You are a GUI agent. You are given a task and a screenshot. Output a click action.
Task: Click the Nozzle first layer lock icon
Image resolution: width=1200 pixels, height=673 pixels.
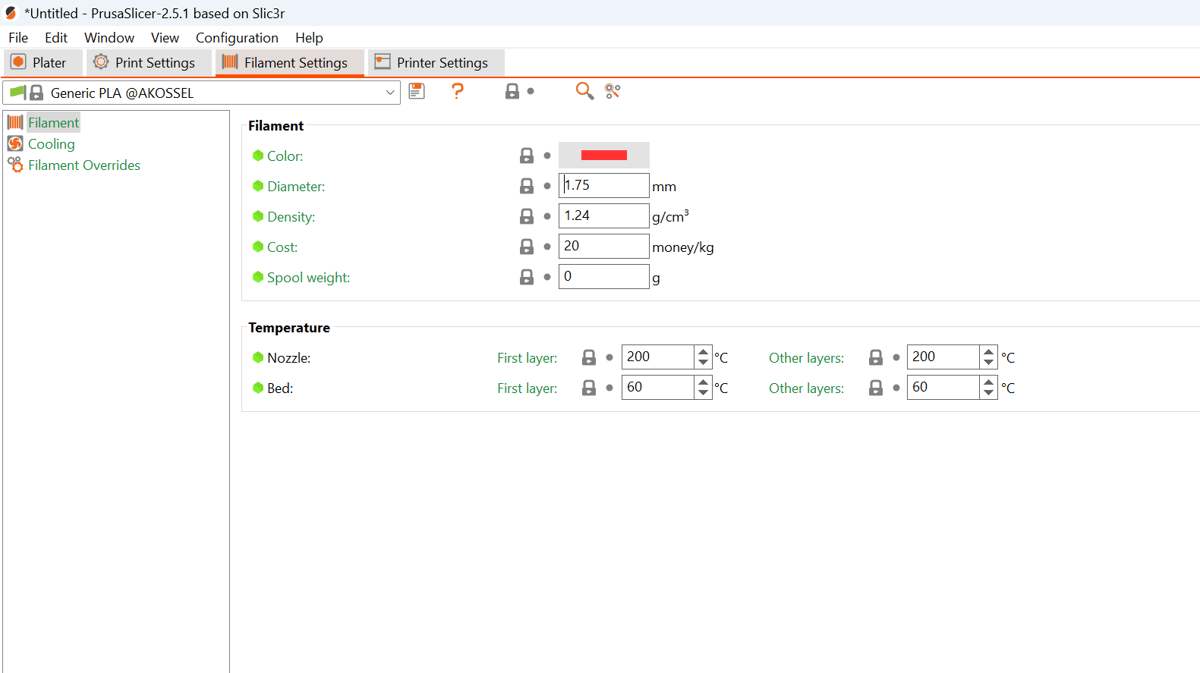click(589, 357)
